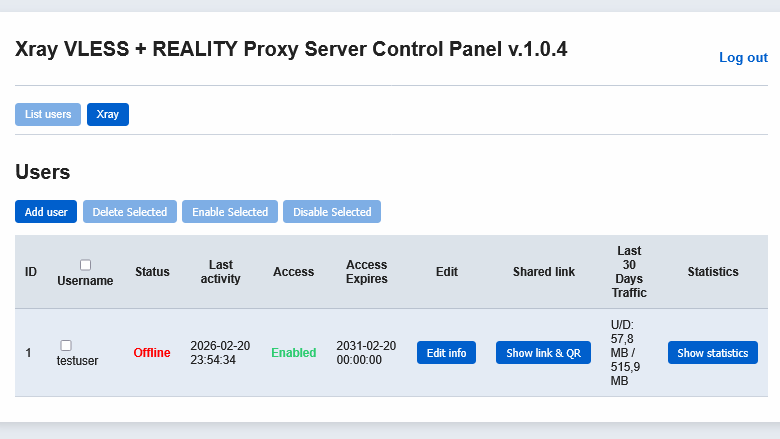Image resolution: width=780 pixels, height=439 pixels.
Task: Click the green Enabled access label
Action: click(x=293, y=353)
